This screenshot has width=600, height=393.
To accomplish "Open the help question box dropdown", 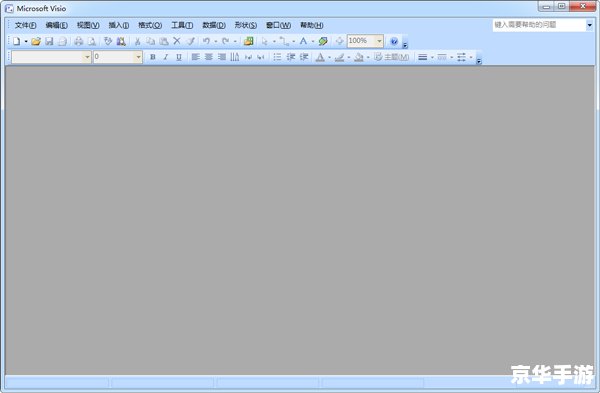I will point(589,25).
